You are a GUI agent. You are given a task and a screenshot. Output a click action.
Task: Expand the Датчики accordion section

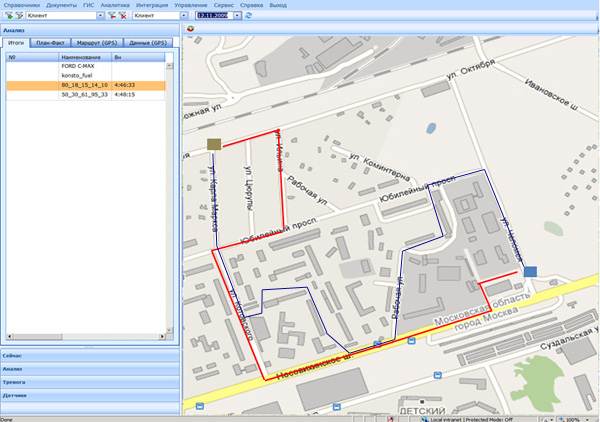90,395
